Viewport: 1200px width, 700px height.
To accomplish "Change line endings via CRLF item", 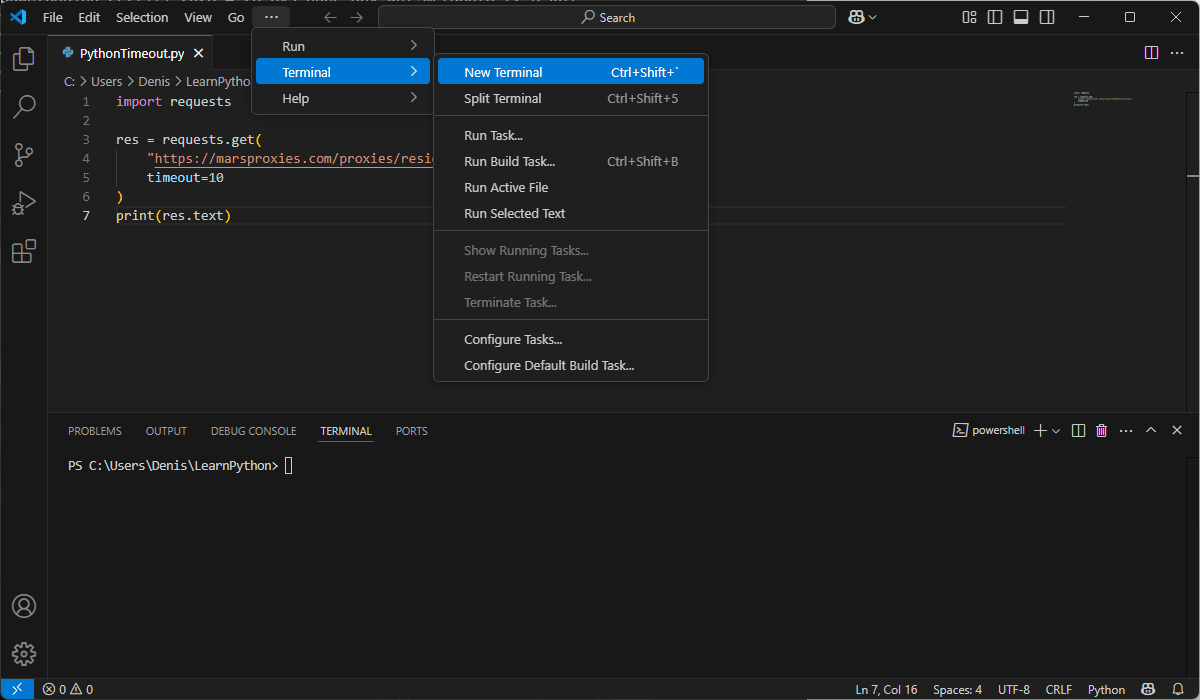I will (x=1058, y=689).
